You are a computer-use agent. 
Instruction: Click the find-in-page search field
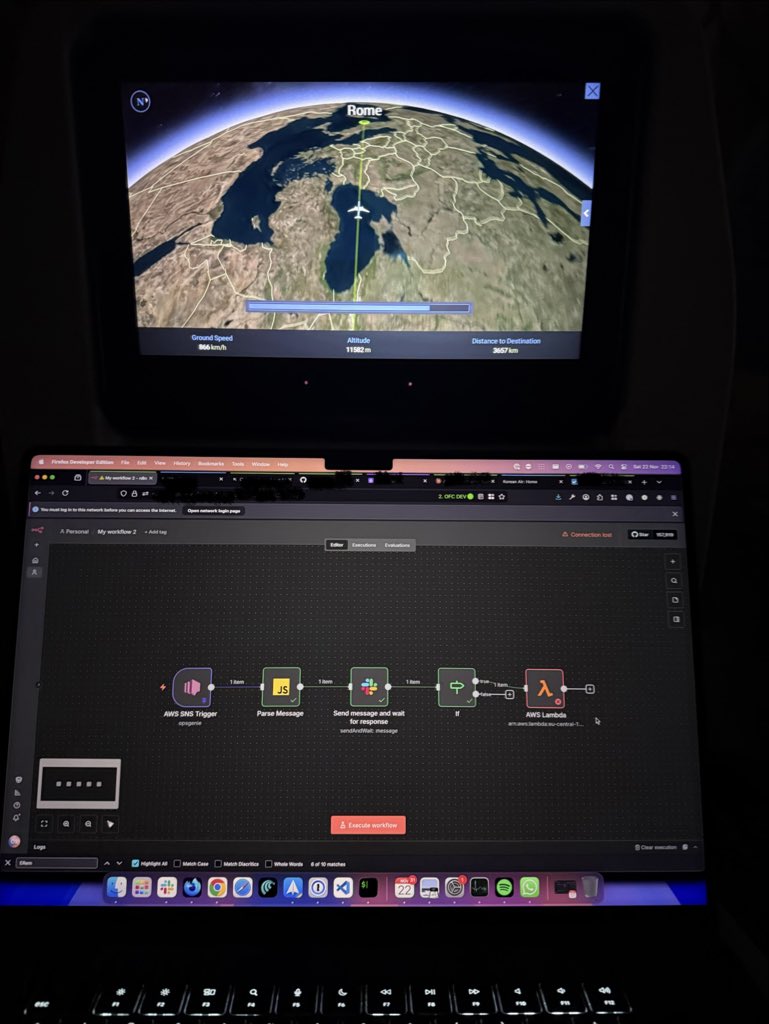57,863
